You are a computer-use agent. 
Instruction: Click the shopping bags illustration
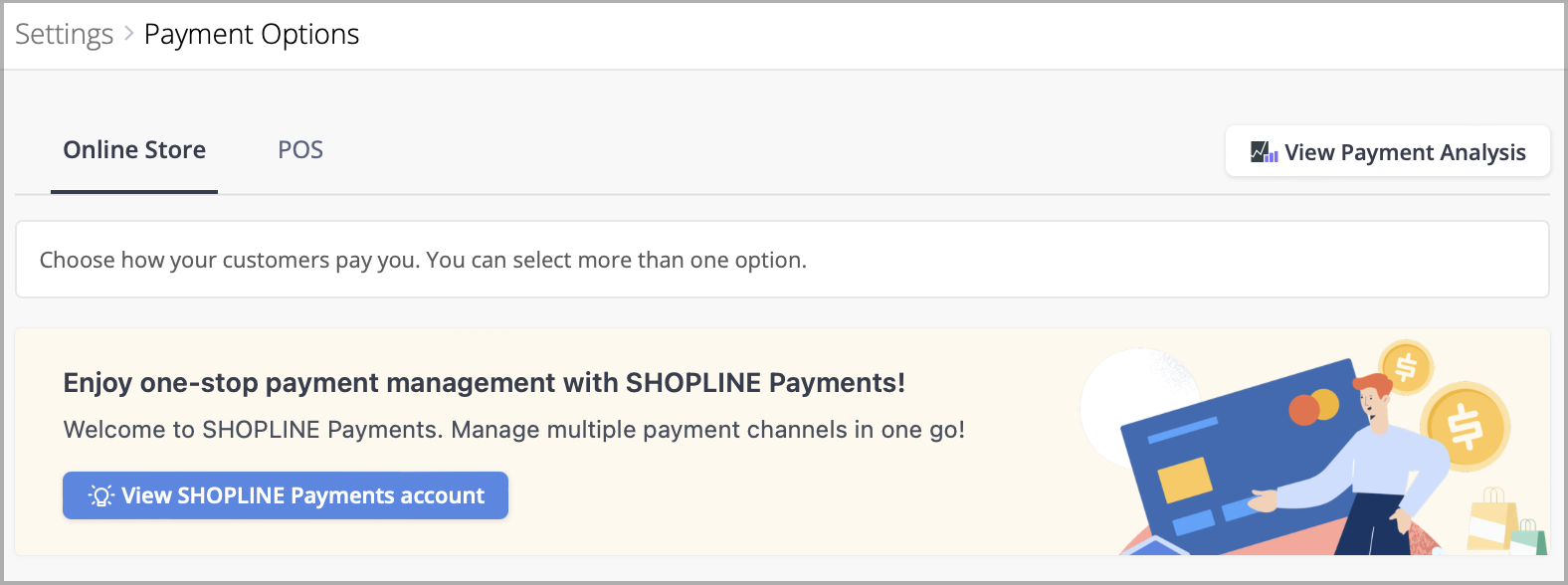tap(1507, 521)
